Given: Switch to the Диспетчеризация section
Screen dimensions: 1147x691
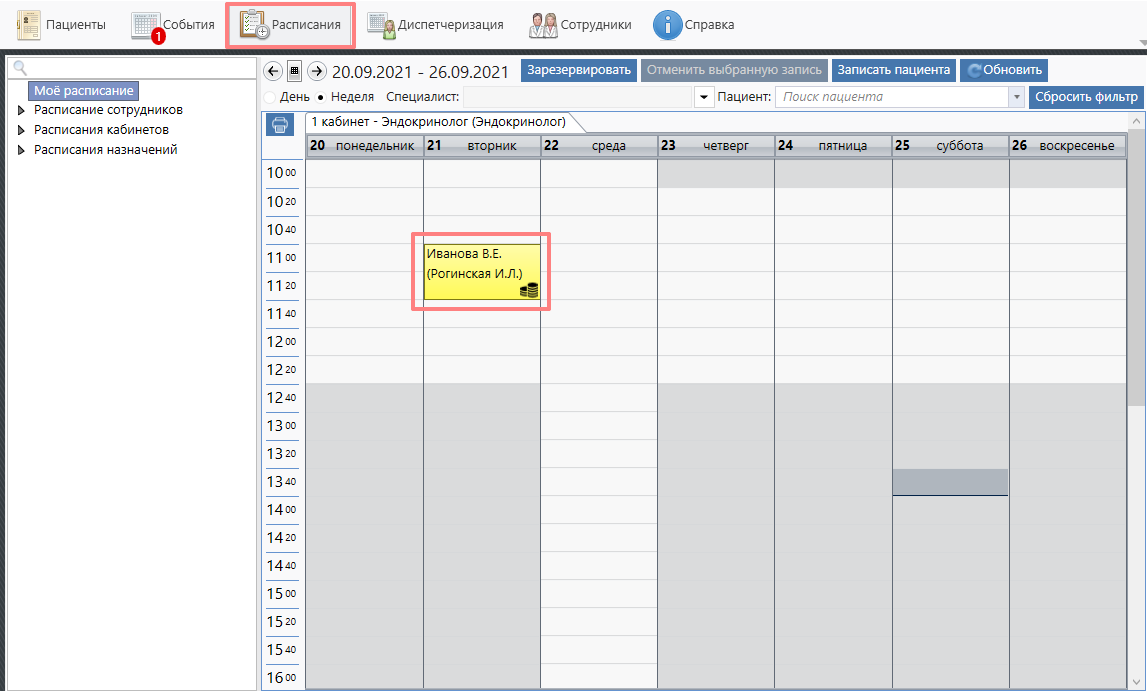Looking at the screenshot, I should coord(435,25).
